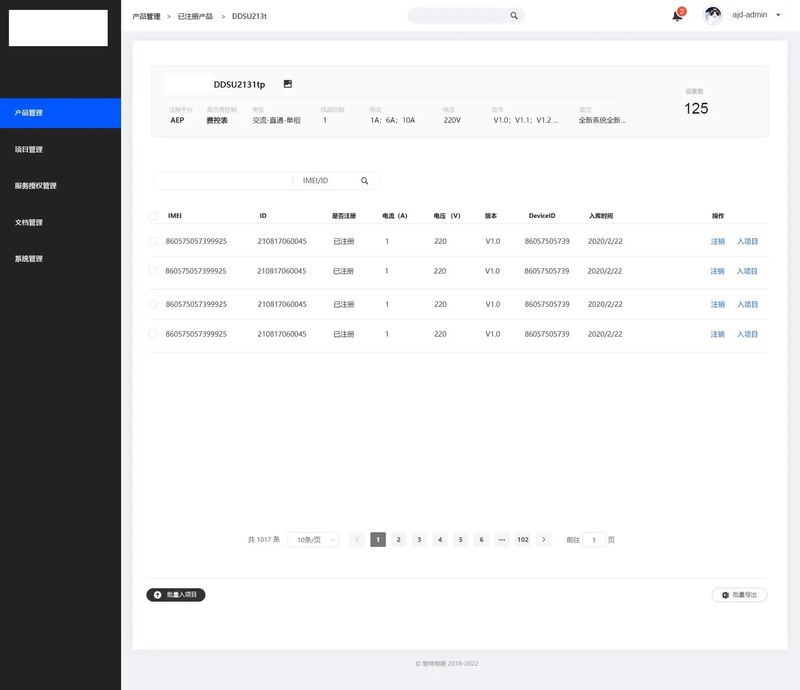
Task: Click the logo at the sidebar top
Action: click(58, 28)
